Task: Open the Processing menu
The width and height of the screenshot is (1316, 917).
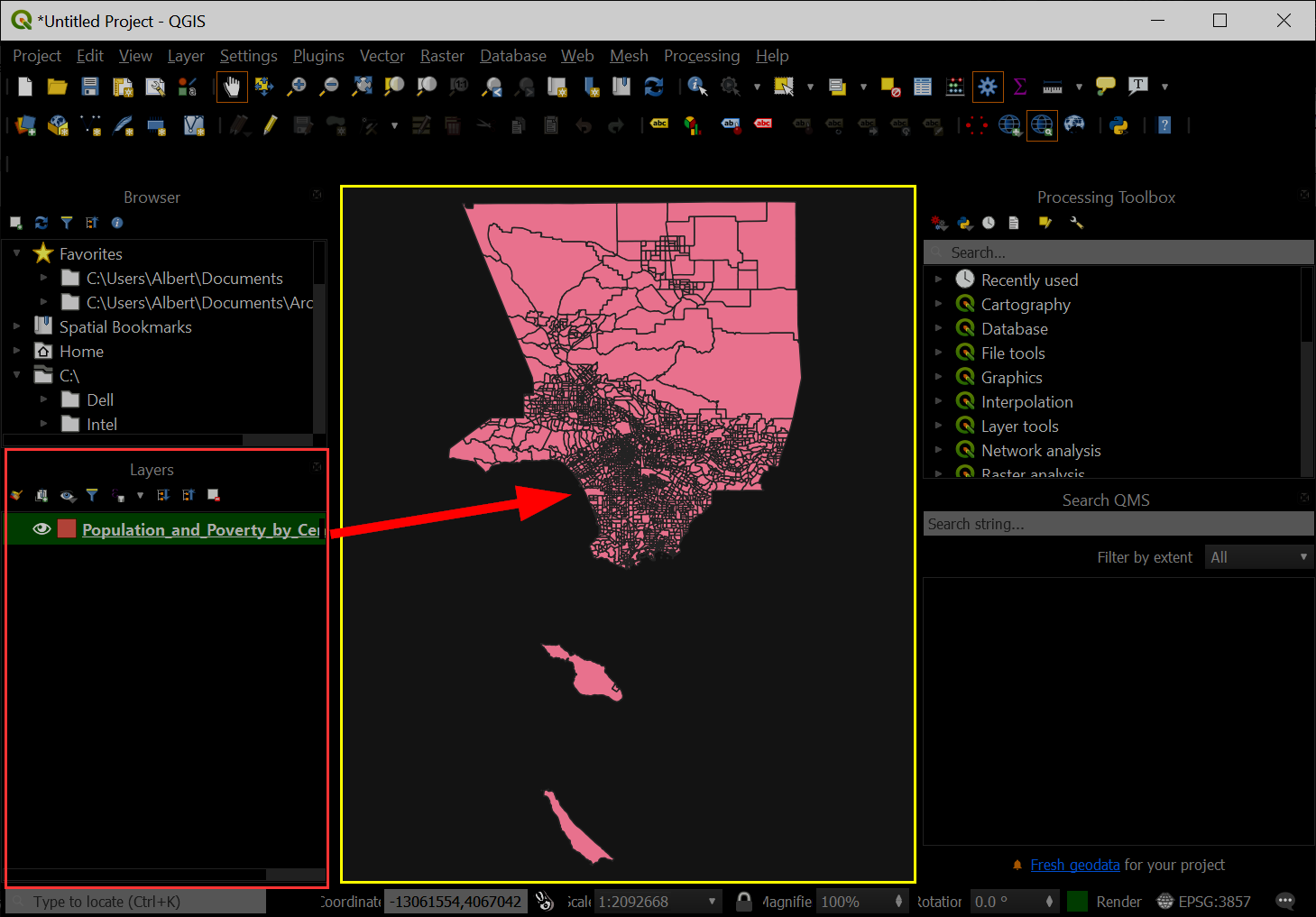Action: pos(701,56)
